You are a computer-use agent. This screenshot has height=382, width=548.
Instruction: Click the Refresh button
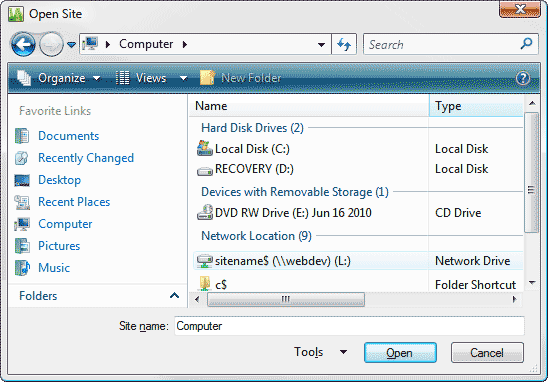point(344,44)
